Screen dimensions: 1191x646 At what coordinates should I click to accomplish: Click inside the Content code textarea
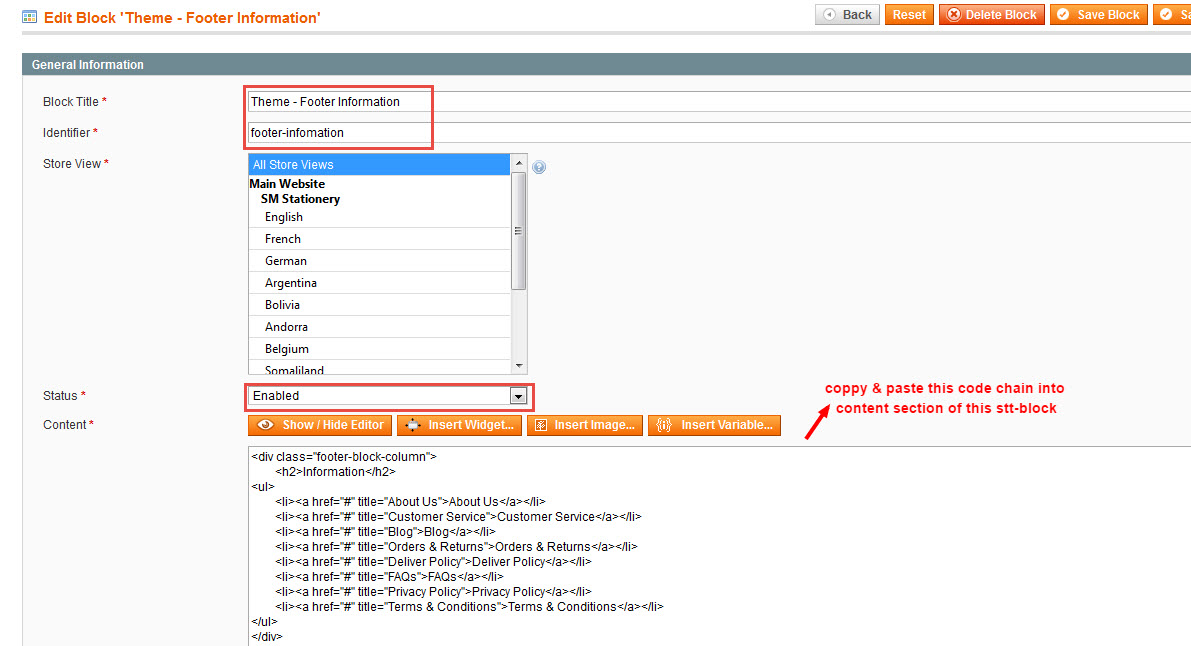click(719, 546)
